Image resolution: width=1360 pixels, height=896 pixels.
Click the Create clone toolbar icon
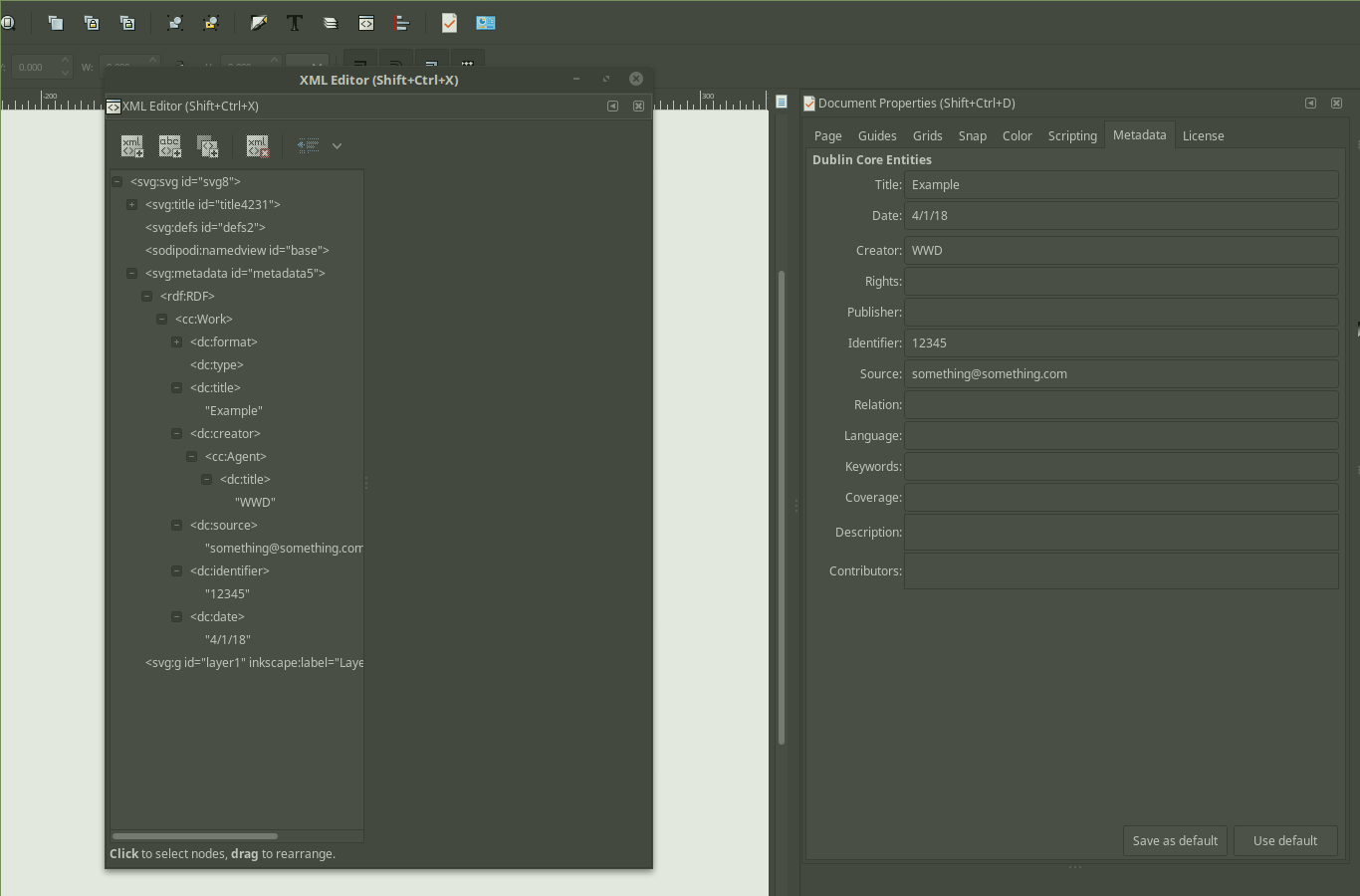coord(92,22)
